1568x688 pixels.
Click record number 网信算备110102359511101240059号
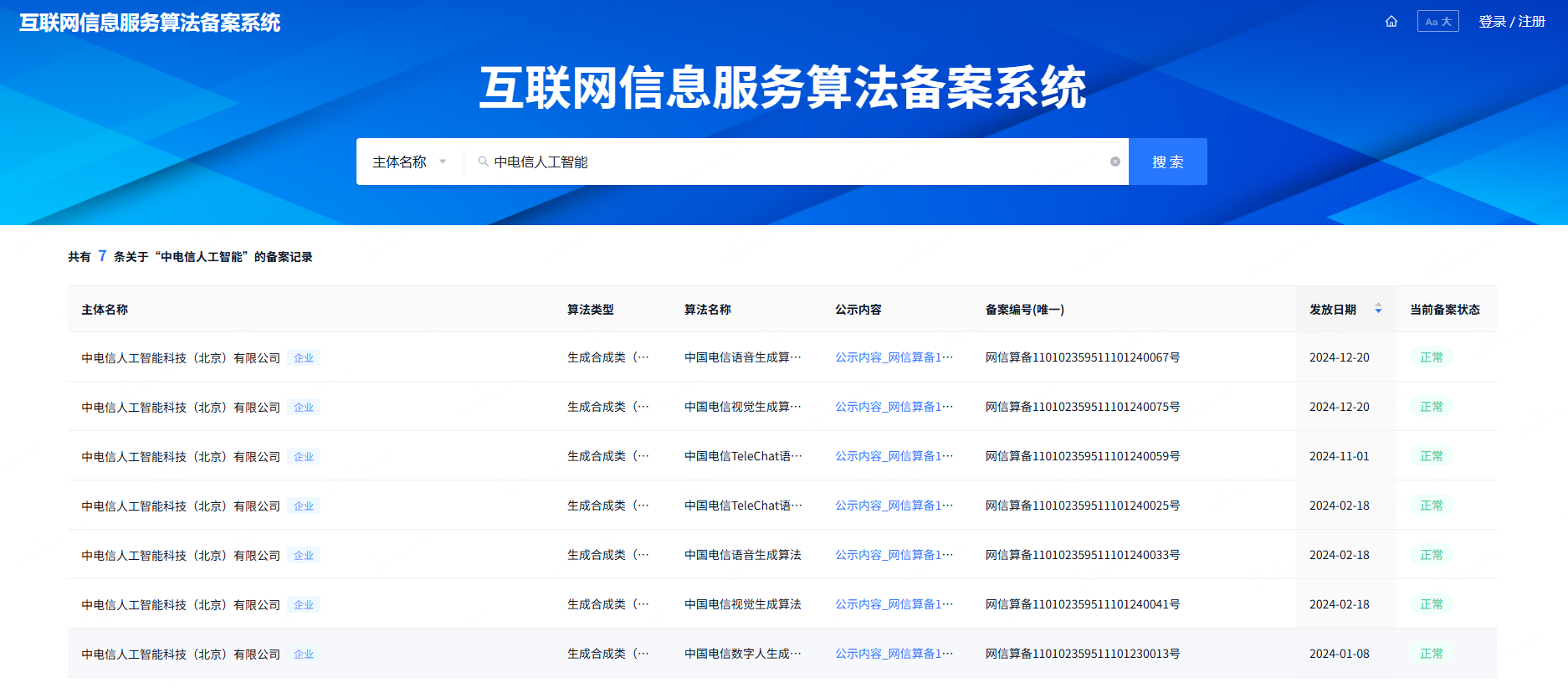pyautogui.click(x=1083, y=456)
